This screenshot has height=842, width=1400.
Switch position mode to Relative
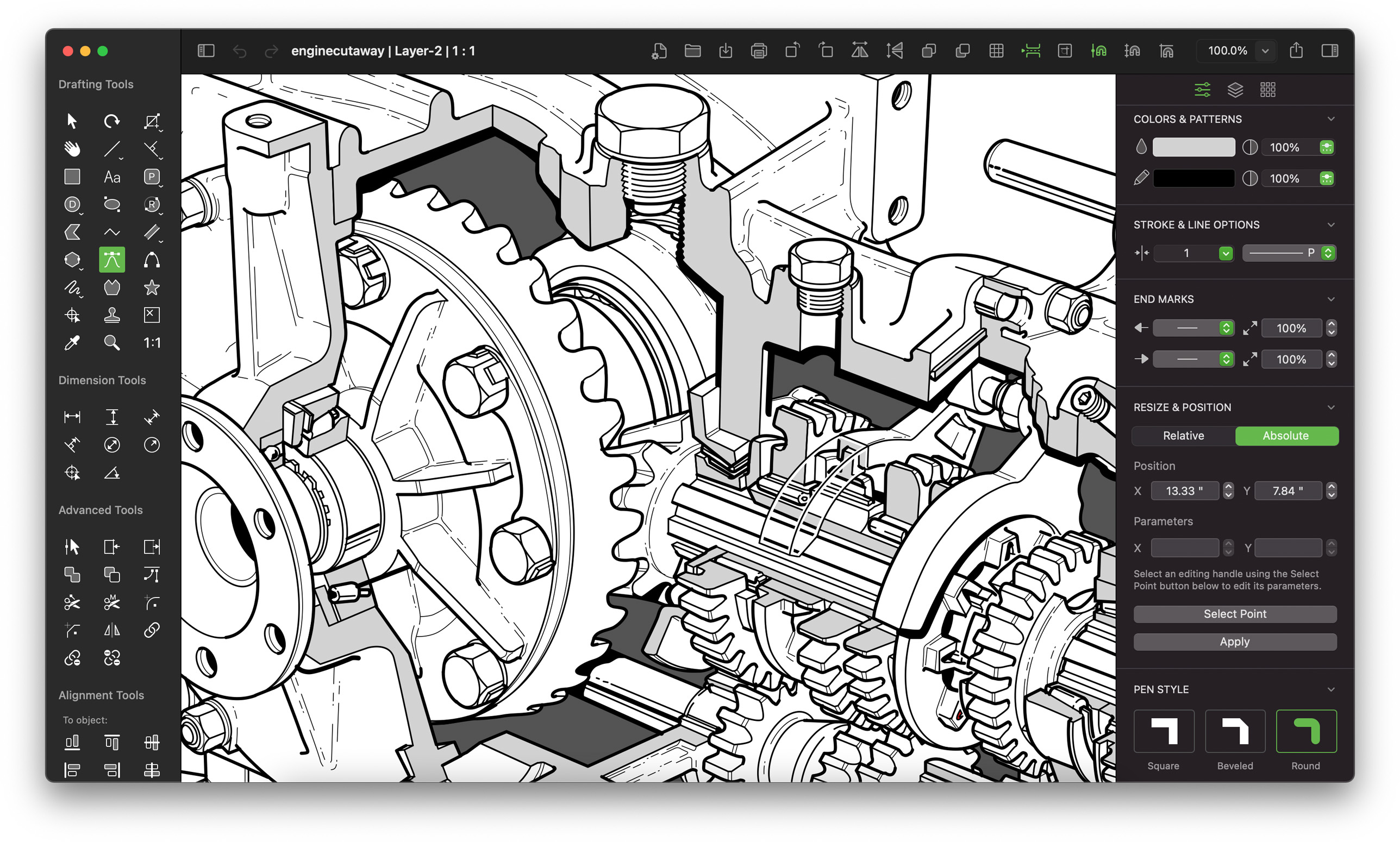point(1183,436)
